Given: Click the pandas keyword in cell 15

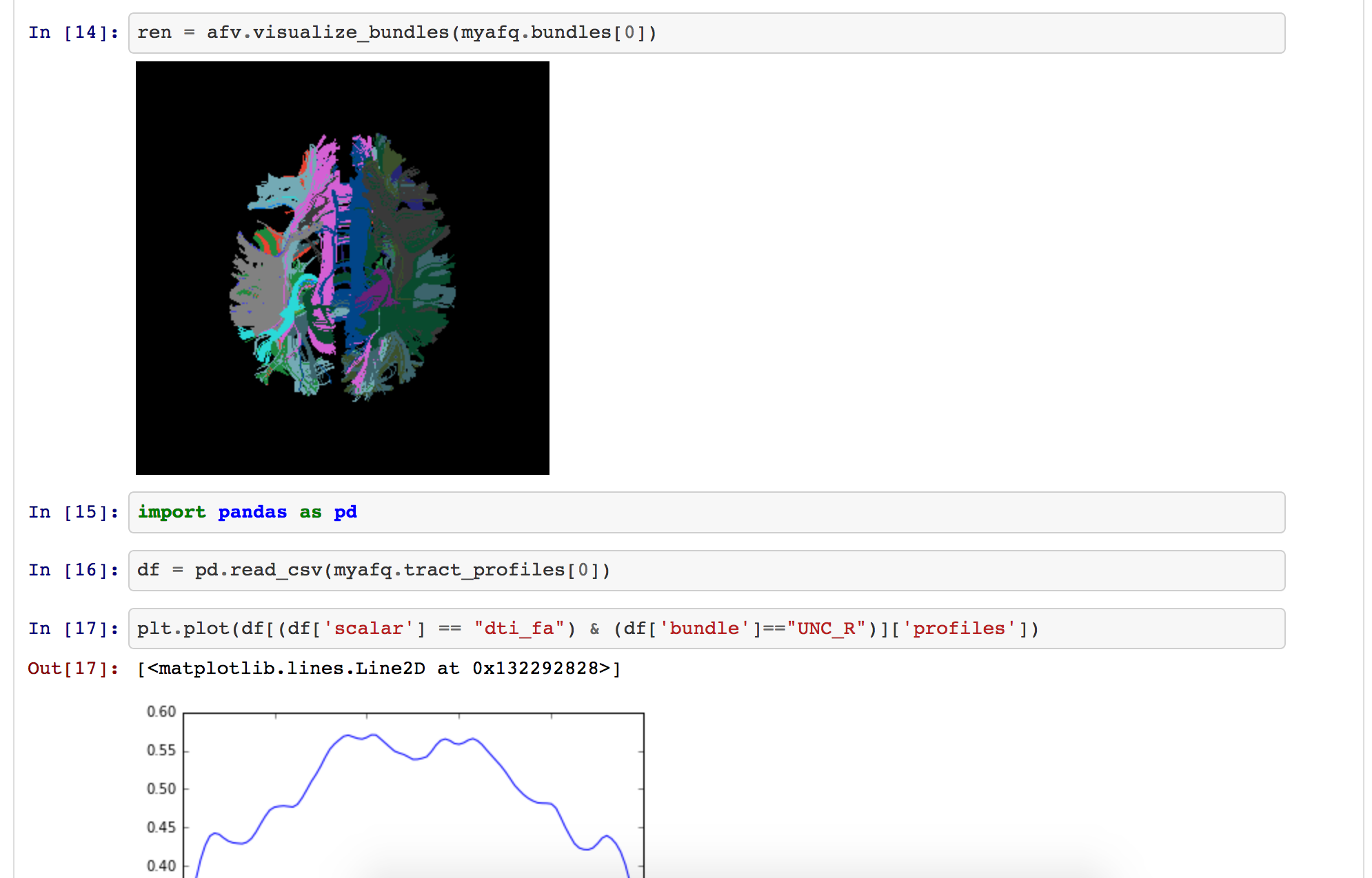Looking at the screenshot, I should tap(252, 512).
